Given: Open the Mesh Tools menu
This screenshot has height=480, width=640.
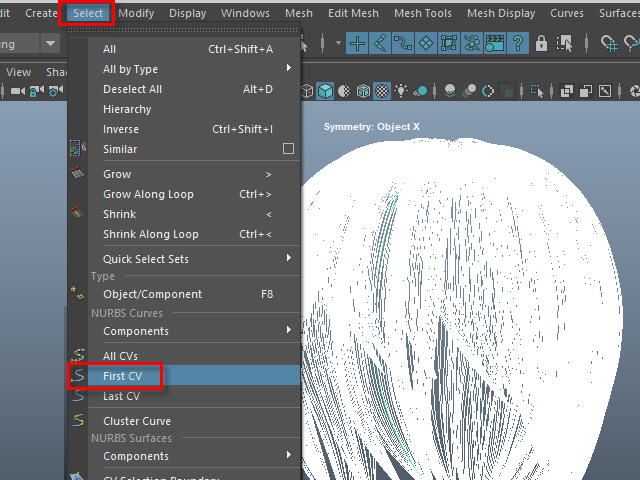Looking at the screenshot, I should coord(423,13).
